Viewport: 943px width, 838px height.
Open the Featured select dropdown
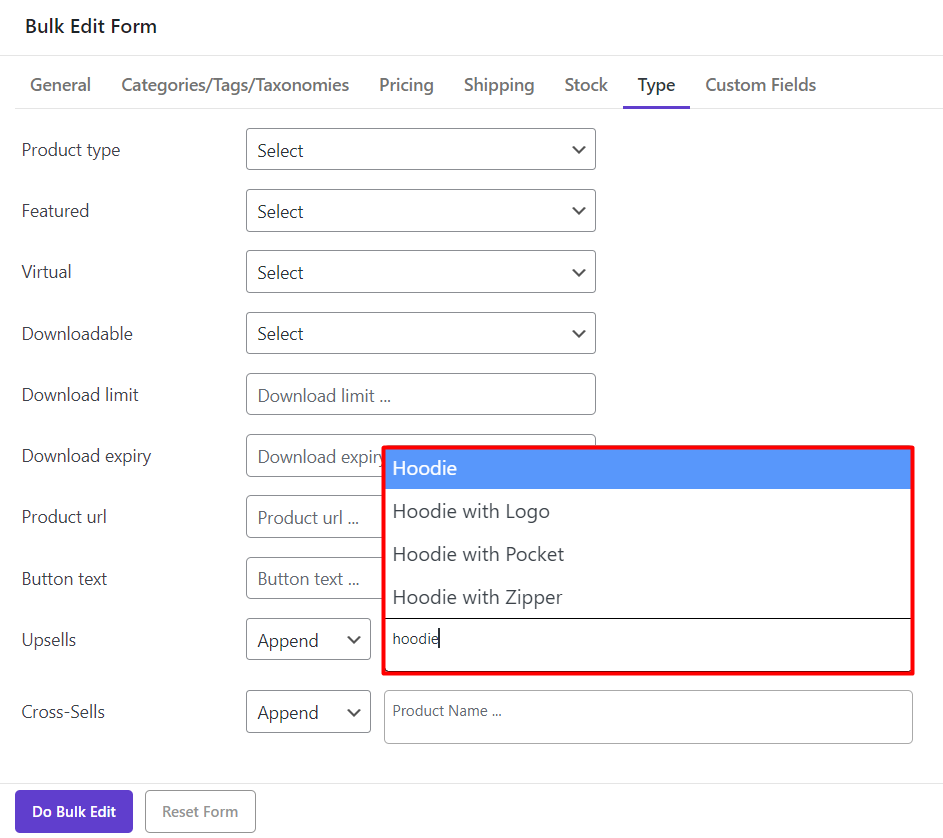[x=420, y=211]
